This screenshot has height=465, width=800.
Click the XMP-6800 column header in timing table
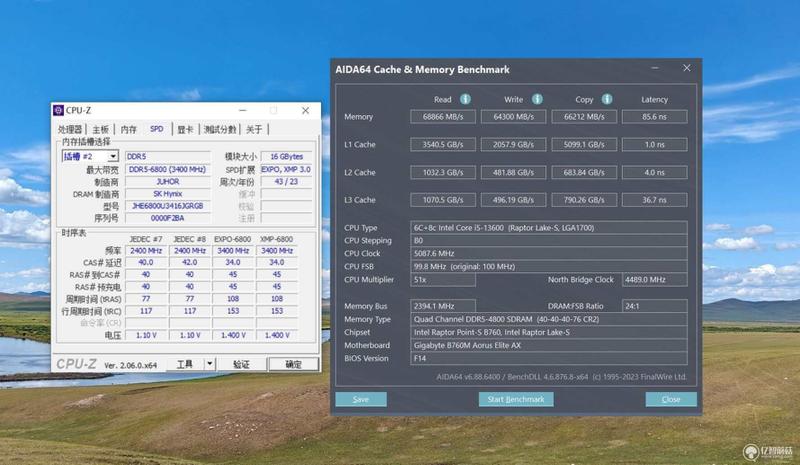(277, 239)
